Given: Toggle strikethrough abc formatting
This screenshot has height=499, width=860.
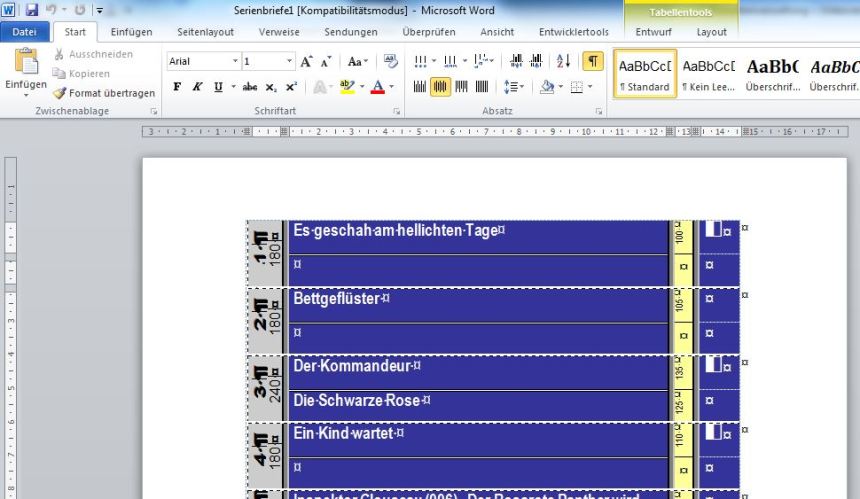Looking at the screenshot, I should click(250, 87).
